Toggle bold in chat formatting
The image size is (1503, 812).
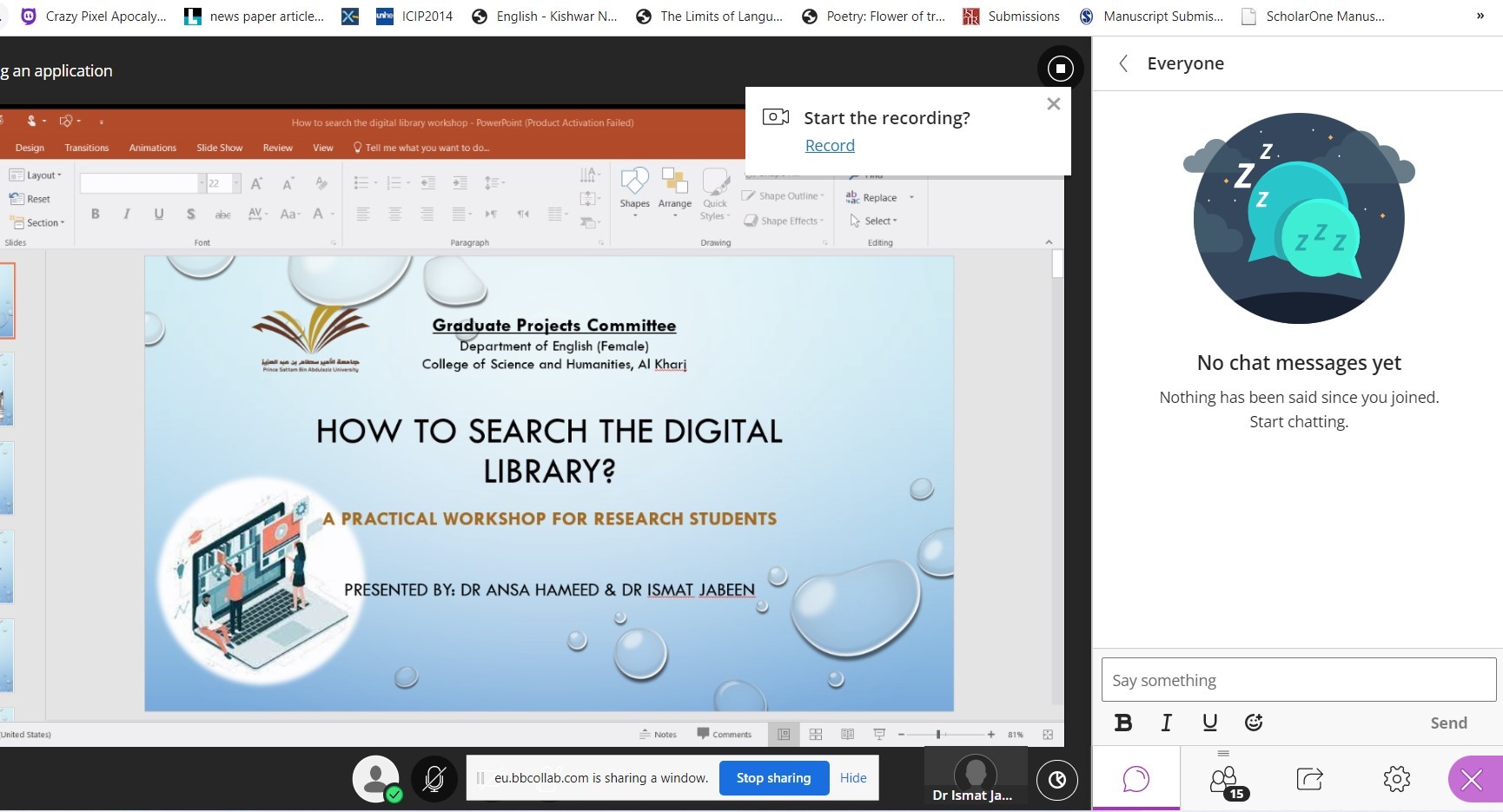point(1123,723)
